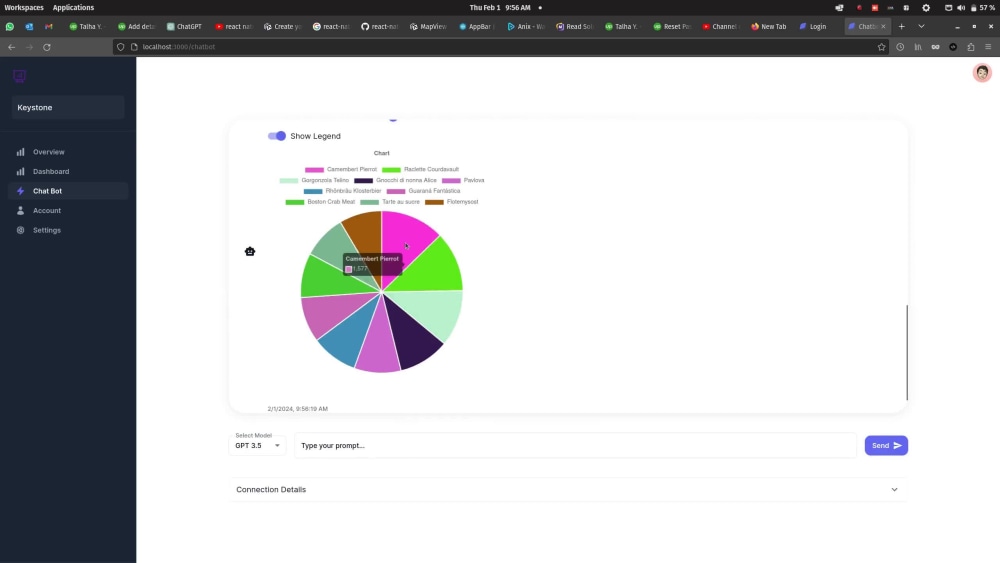Click the Account person icon
1000x563 pixels.
(x=20, y=210)
